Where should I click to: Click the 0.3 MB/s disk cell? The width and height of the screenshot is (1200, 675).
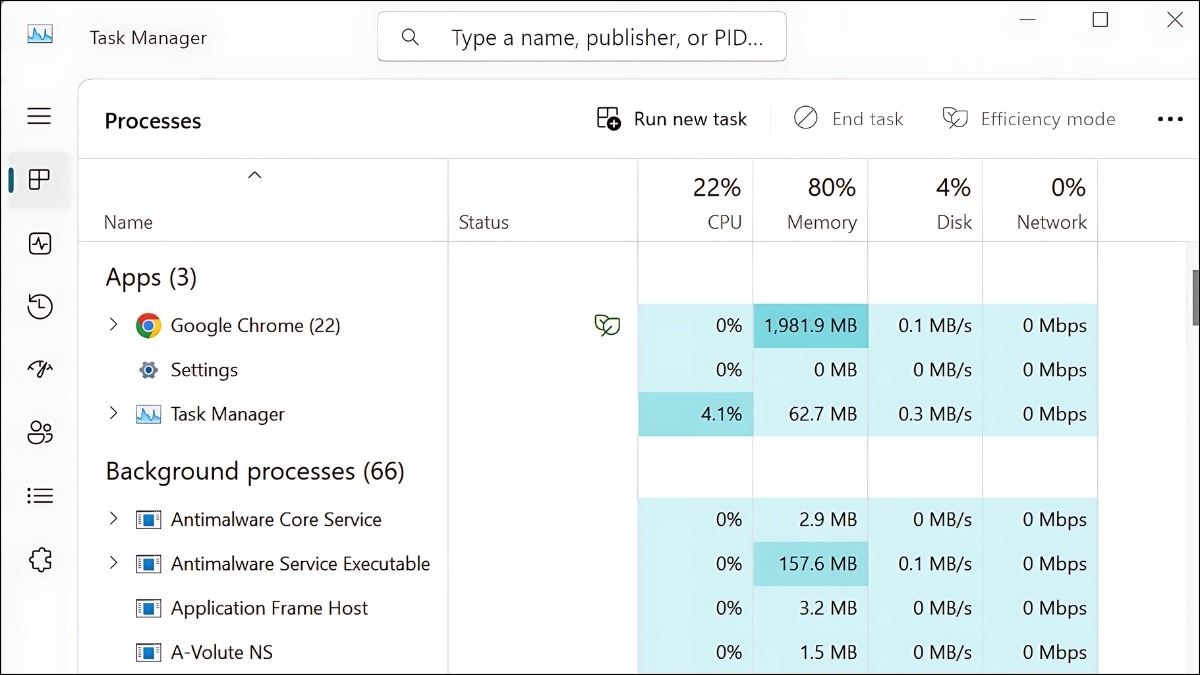(926, 414)
